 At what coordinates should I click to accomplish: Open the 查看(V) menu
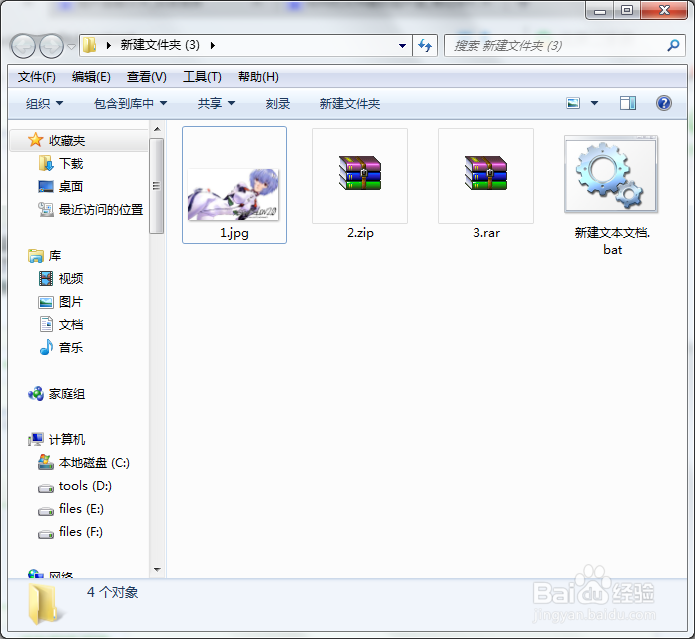tap(147, 77)
